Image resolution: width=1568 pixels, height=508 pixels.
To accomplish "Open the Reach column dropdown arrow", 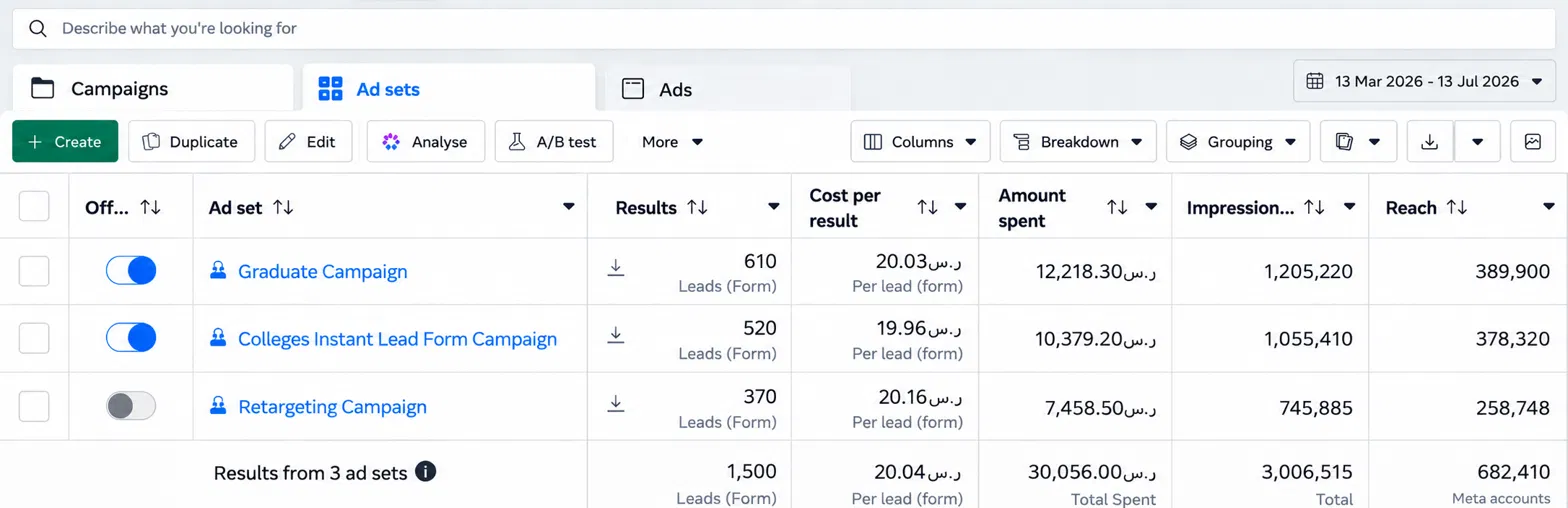I will coord(1549,207).
